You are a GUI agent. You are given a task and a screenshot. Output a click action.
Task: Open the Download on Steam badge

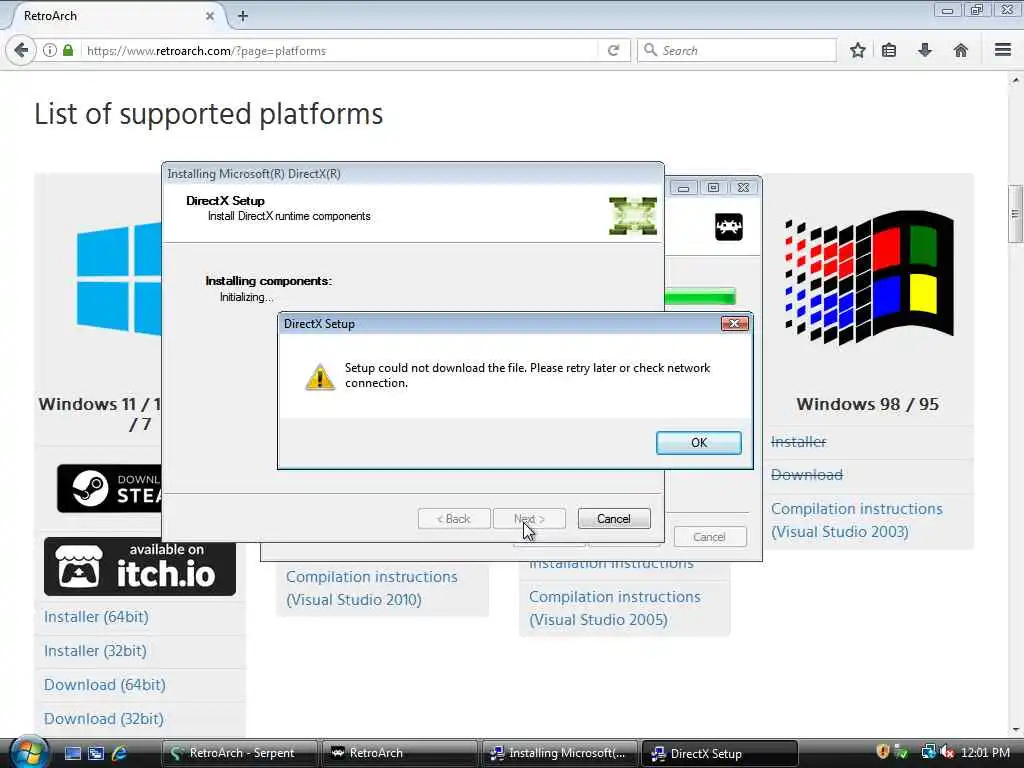coord(110,488)
